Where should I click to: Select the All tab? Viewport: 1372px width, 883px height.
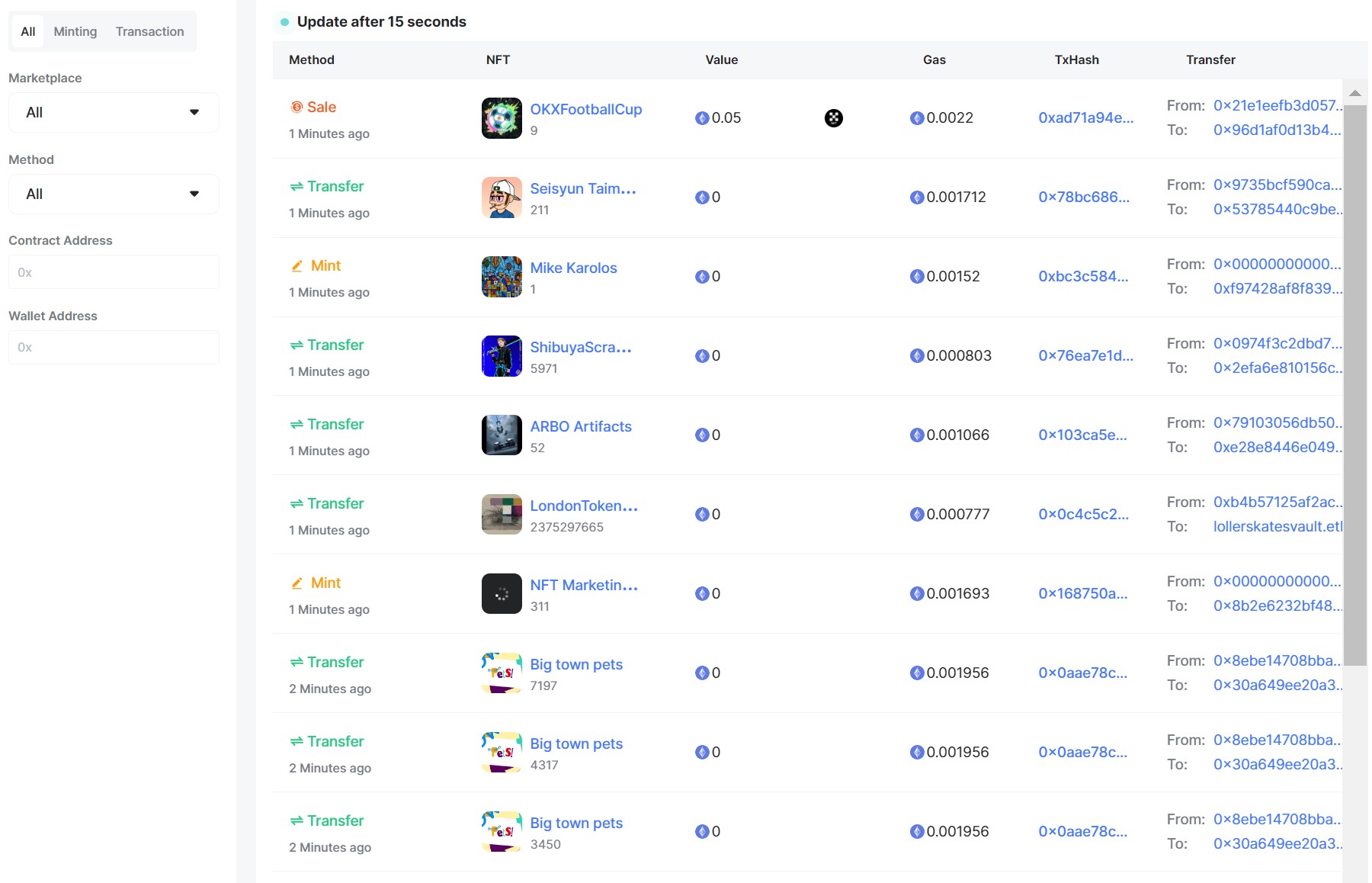[x=28, y=32]
